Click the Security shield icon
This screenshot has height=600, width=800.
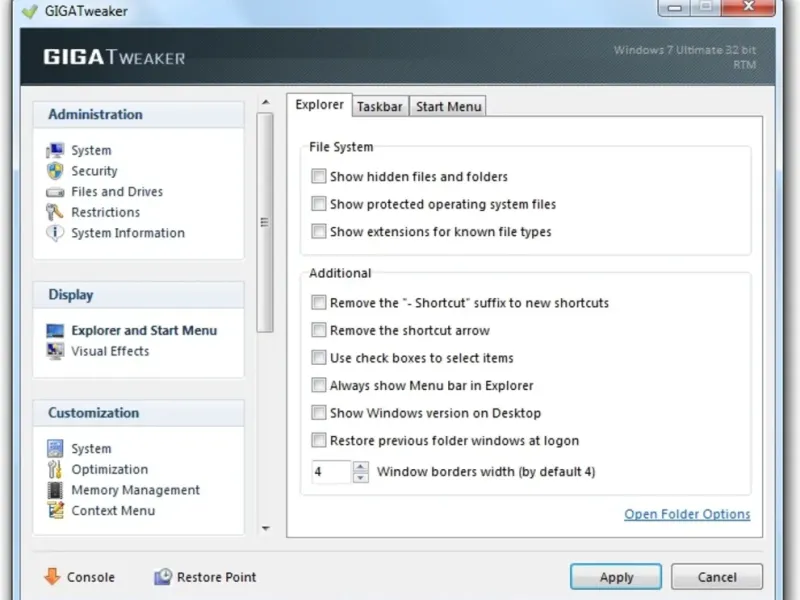[x=55, y=171]
